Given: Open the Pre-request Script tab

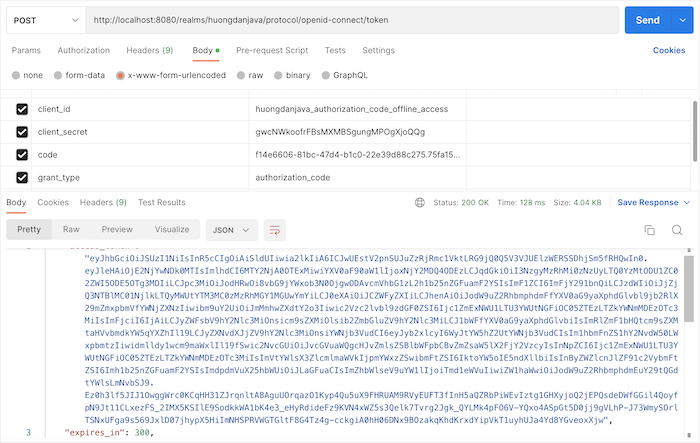Looking at the screenshot, I should (x=272, y=50).
